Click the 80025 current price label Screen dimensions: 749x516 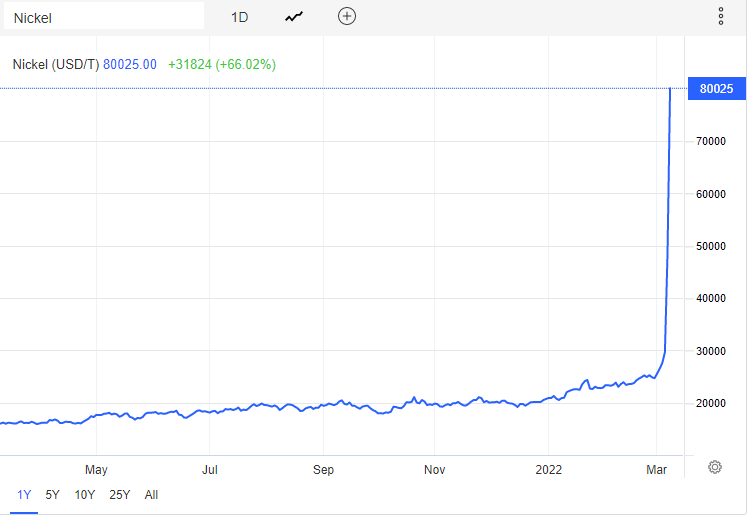pyautogui.click(x=716, y=88)
